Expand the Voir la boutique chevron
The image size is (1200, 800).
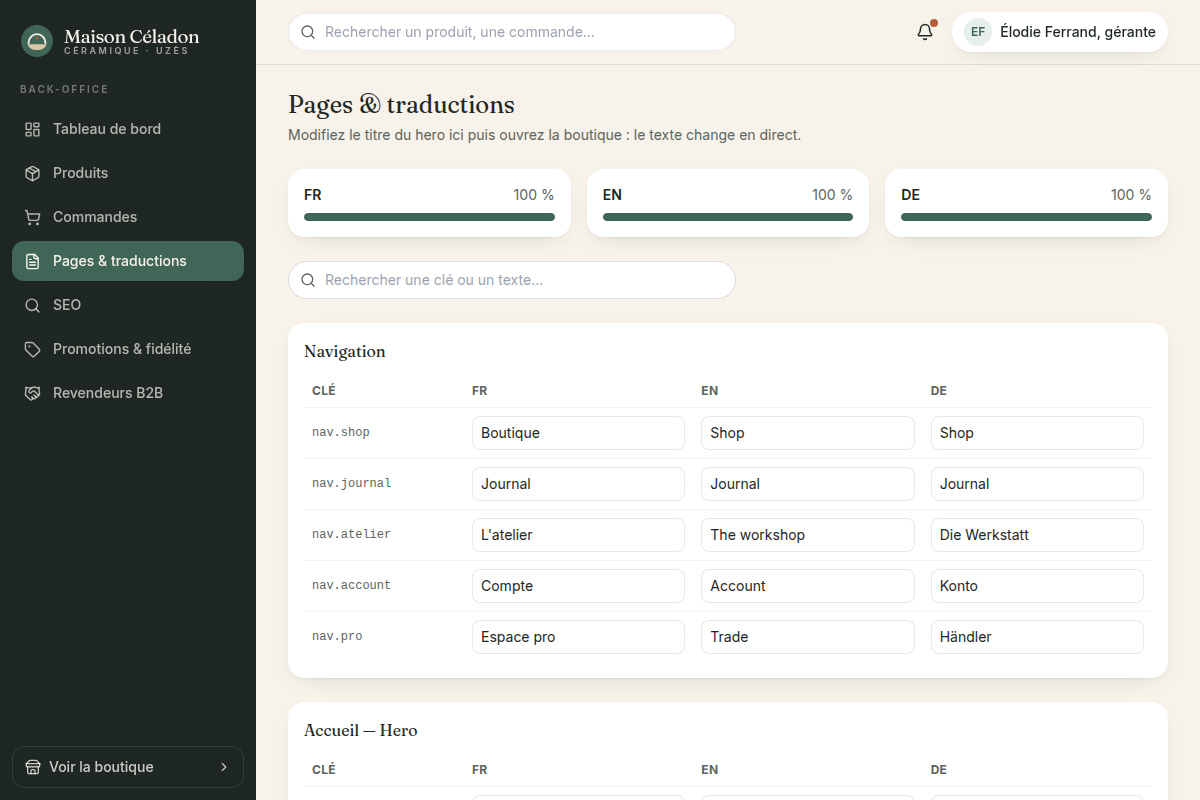point(223,767)
